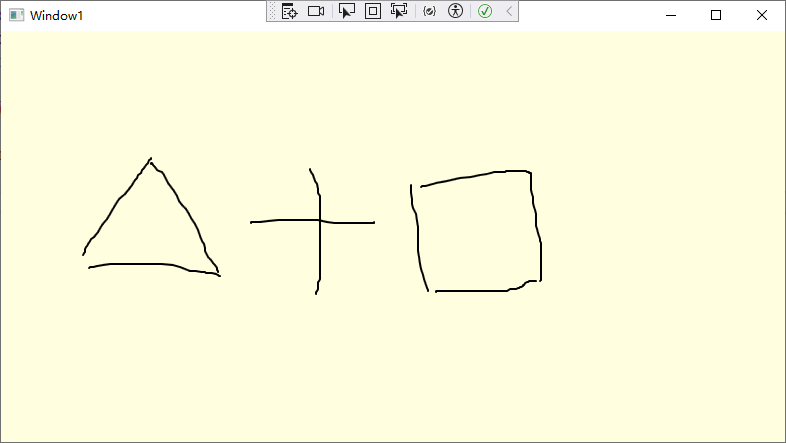Click the Window1 application icon in the title bar
The width and height of the screenshot is (786, 443).
pyautogui.click(x=17, y=15)
